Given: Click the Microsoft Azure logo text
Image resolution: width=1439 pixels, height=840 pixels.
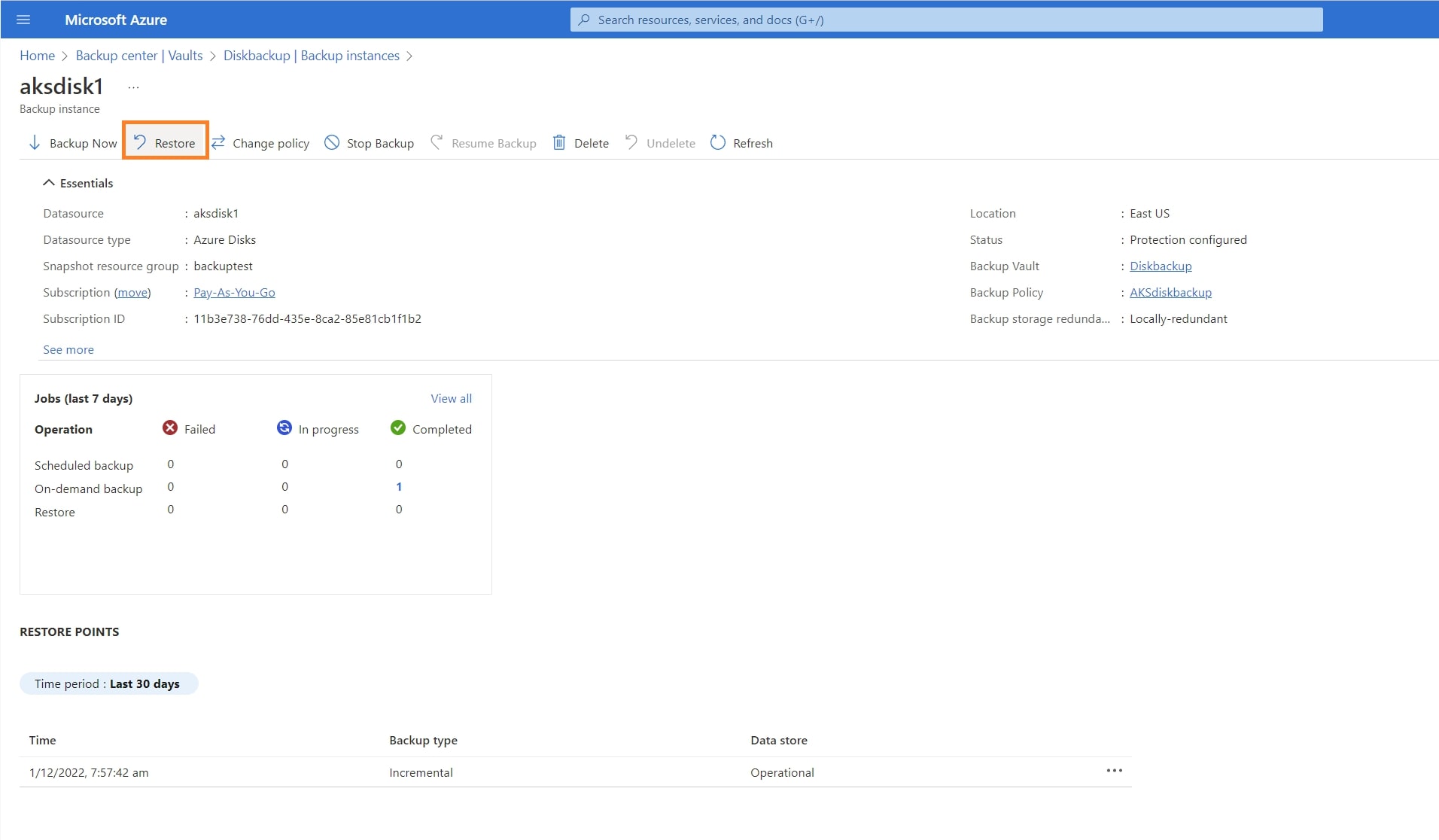Looking at the screenshot, I should (116, 20).
